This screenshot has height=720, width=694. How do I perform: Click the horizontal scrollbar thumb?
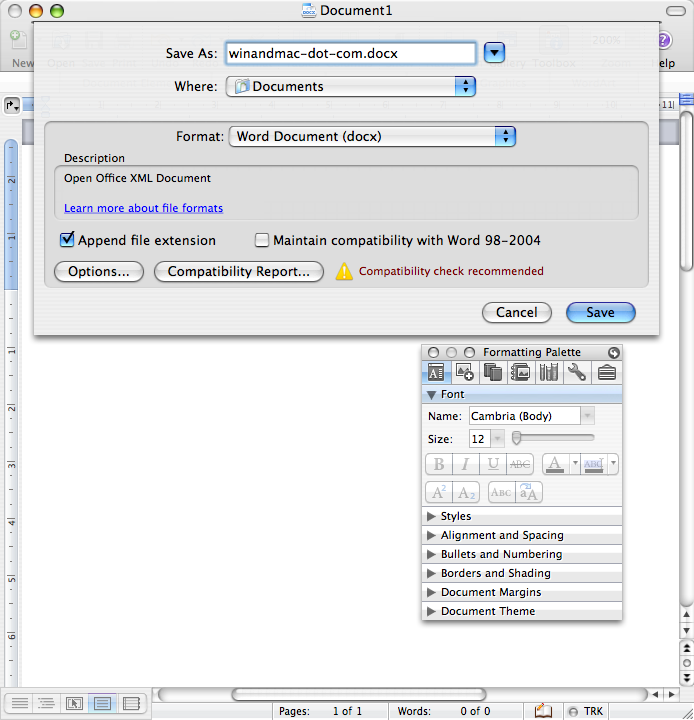tap(359, 694)
